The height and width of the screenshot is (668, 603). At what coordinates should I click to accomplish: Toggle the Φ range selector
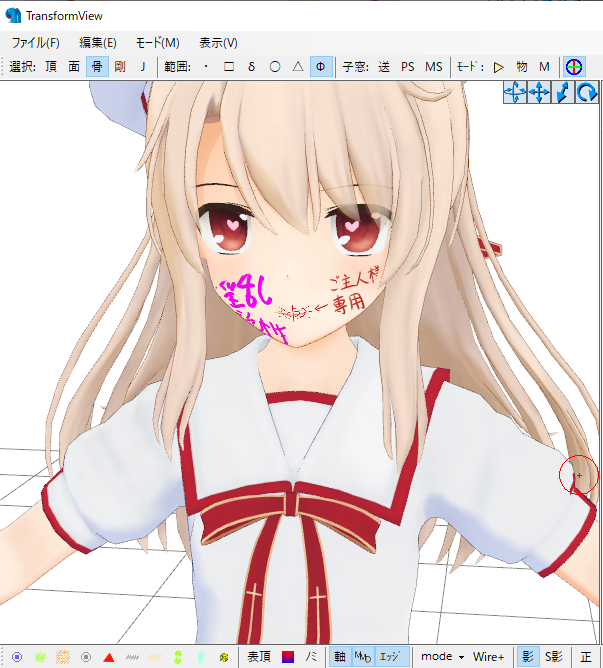point(321,67)
